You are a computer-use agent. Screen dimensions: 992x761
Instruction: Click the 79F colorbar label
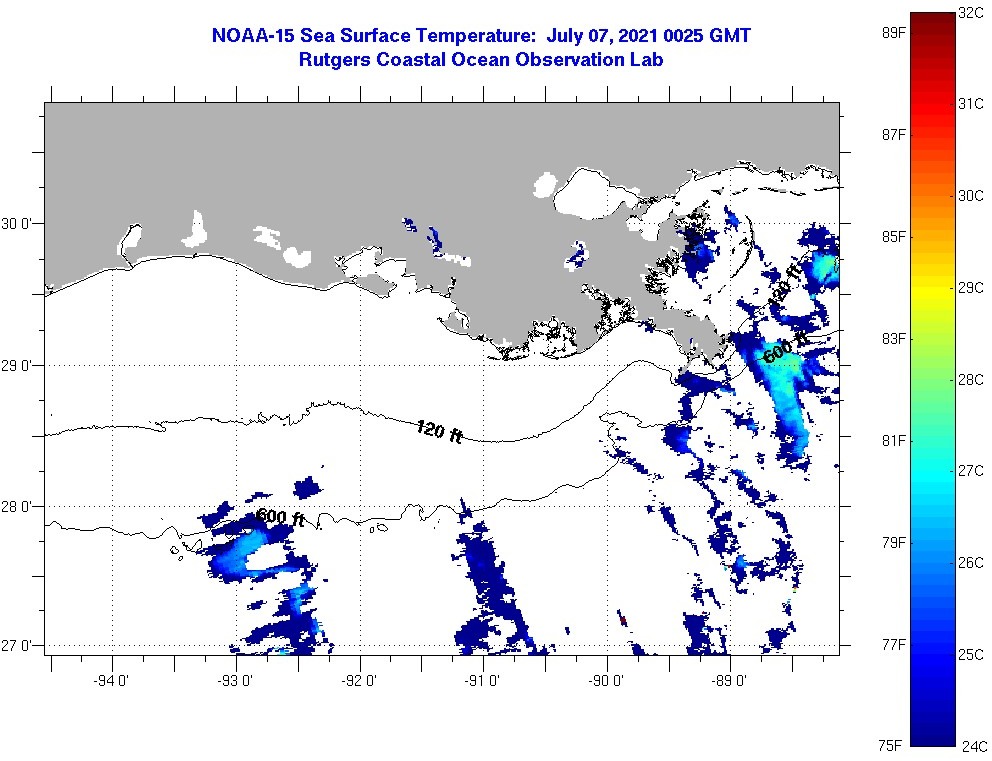tap(894, 543)
